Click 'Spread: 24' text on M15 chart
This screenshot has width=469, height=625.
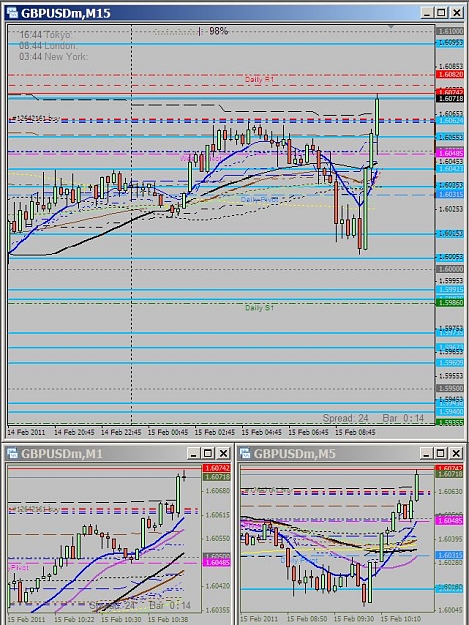pos(345,418)
